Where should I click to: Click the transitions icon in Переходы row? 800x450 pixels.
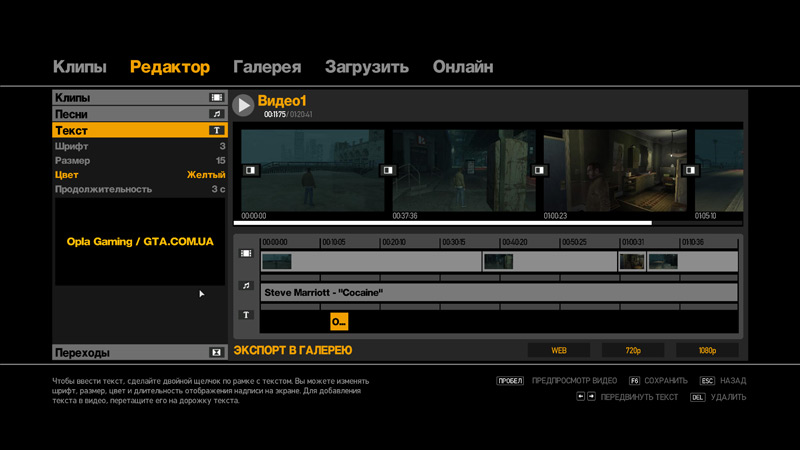click(x=216, y=353)
